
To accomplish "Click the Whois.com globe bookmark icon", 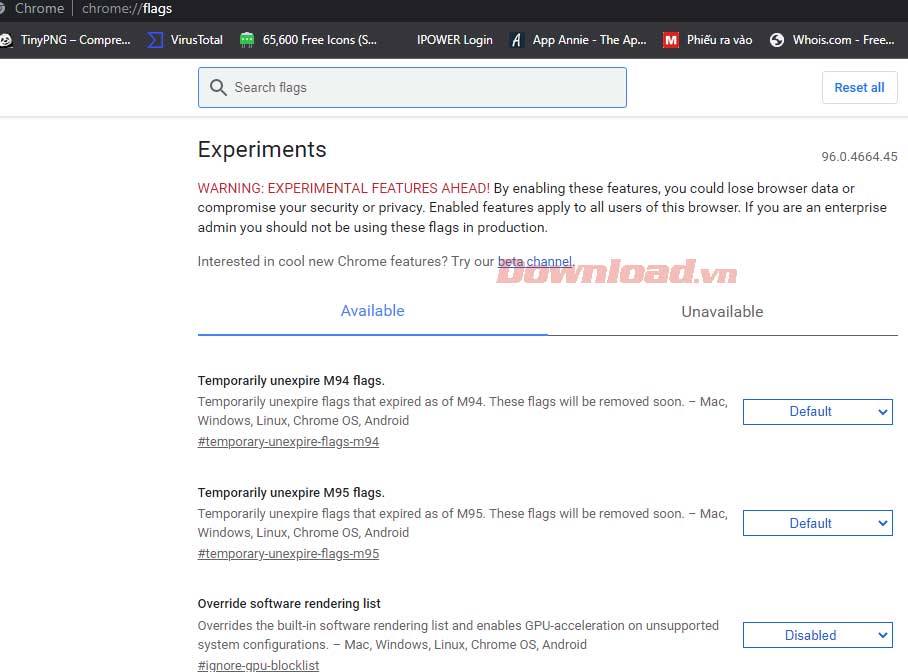I will point(777,40).
